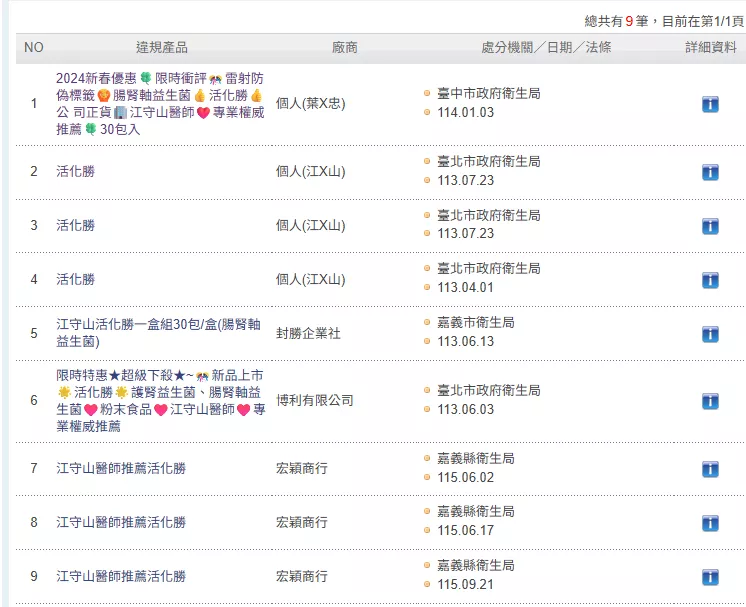Select vendor 宏穎商行 in row 7
This screenshot has height=607, width=746.
[x=302, y=469]
